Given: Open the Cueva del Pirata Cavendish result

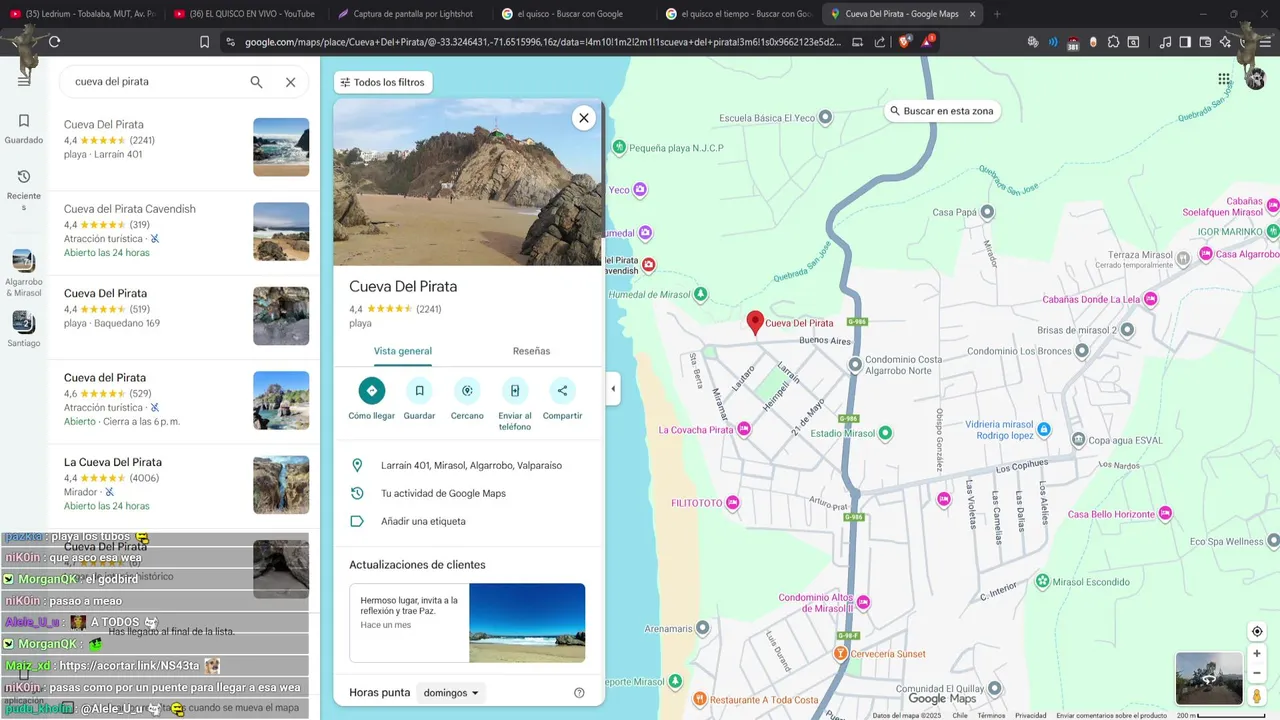Looking at the screenshot, I should (186, 232).
